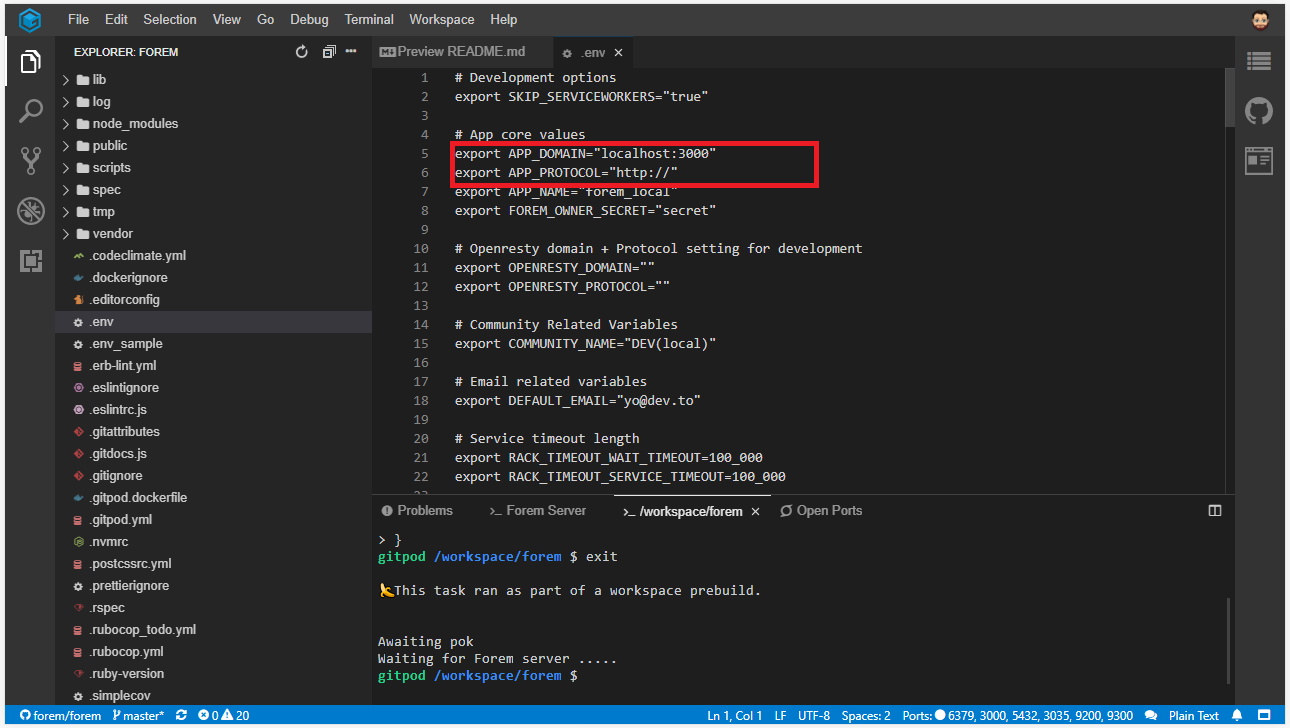The width and height of the screenshot is (1290, 728).
Task: Open errors and warnings count in status bar
Action: click(223, 715)
